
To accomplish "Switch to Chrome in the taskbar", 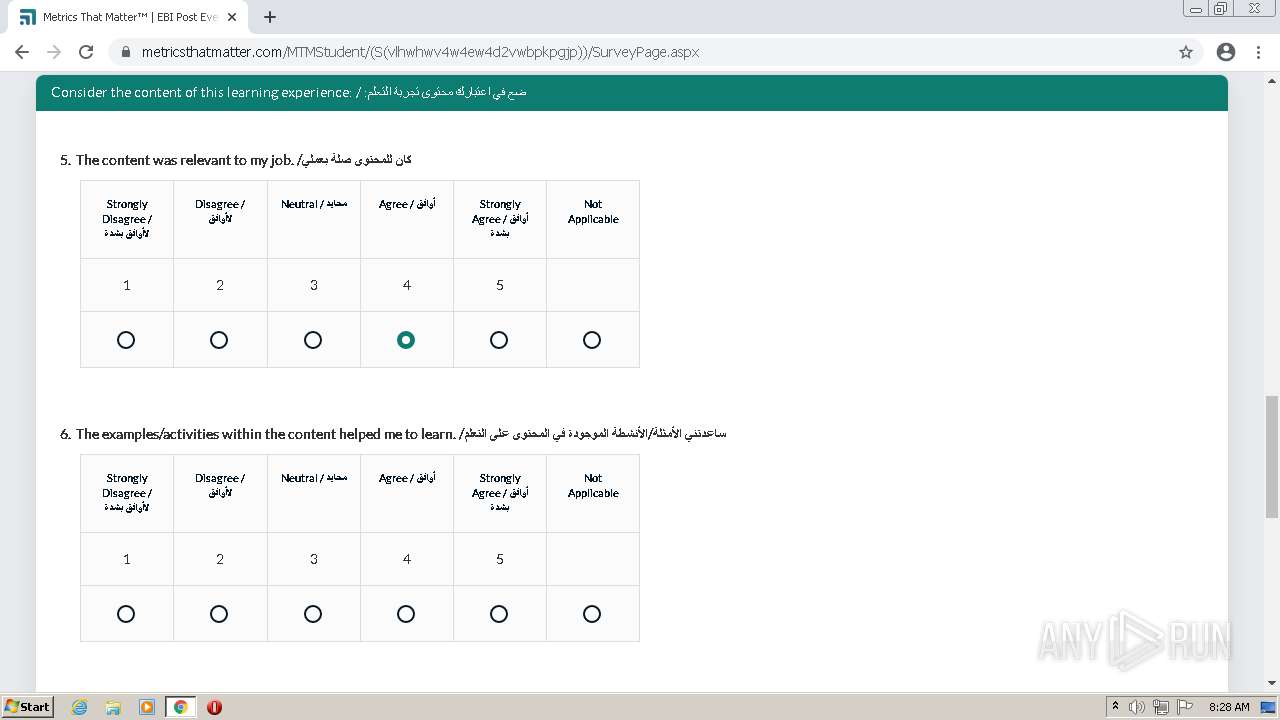I will 181,707.
